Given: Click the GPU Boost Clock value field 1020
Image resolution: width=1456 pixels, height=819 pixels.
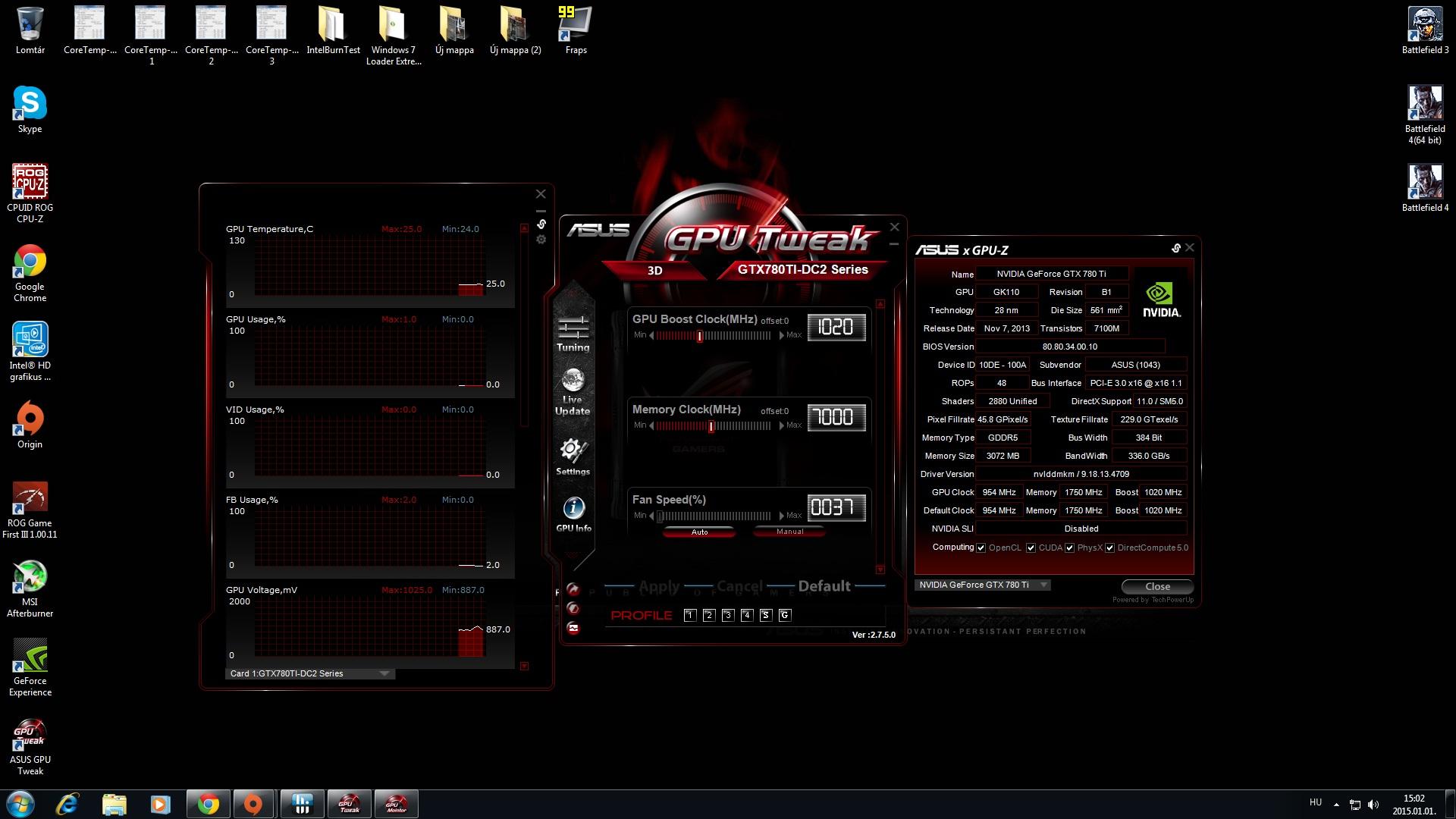Looking at the screenshot, I should click(836, 327).
